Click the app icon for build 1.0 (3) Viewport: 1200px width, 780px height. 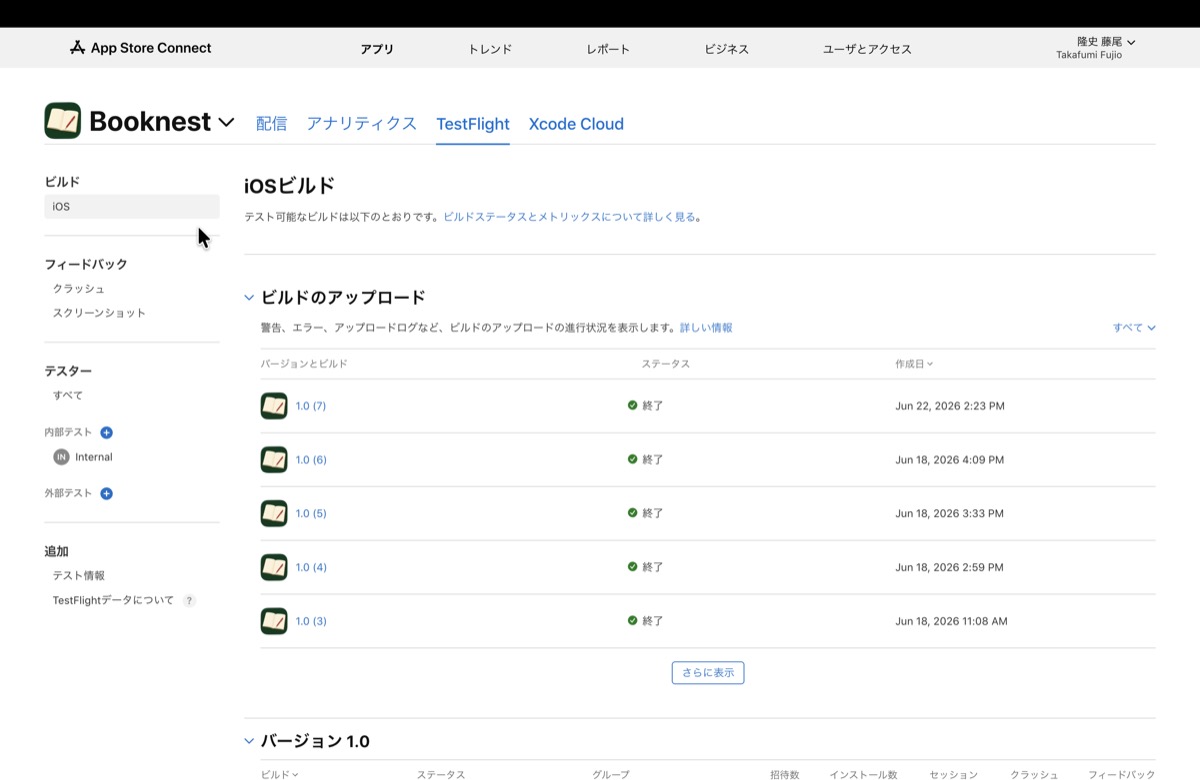pos(274,621)
